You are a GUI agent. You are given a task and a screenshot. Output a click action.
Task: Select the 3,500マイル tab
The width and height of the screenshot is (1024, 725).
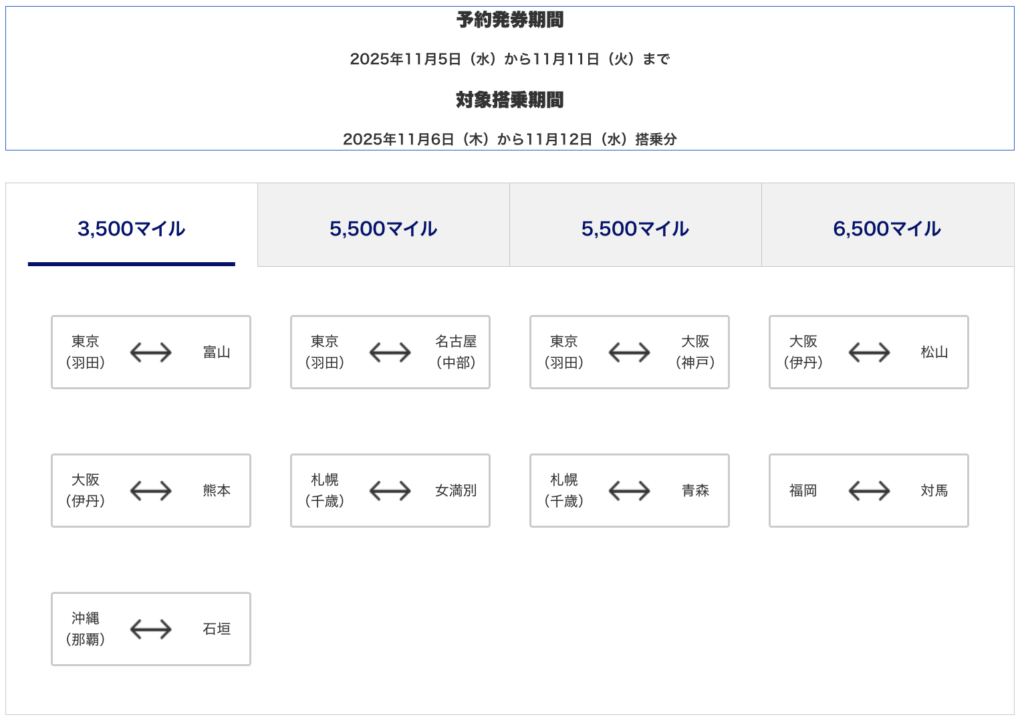pos(131,228)
